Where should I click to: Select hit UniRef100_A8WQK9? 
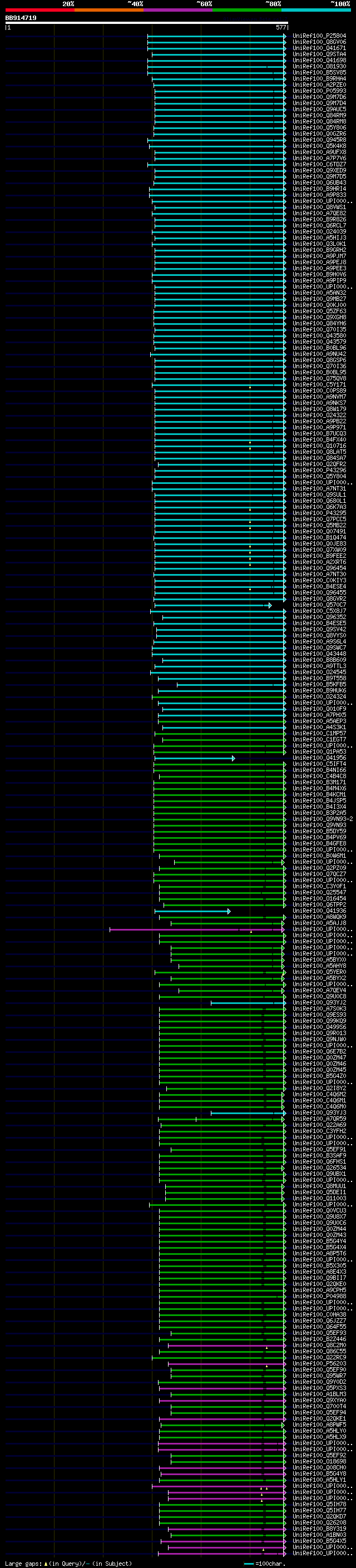point(319,917)
